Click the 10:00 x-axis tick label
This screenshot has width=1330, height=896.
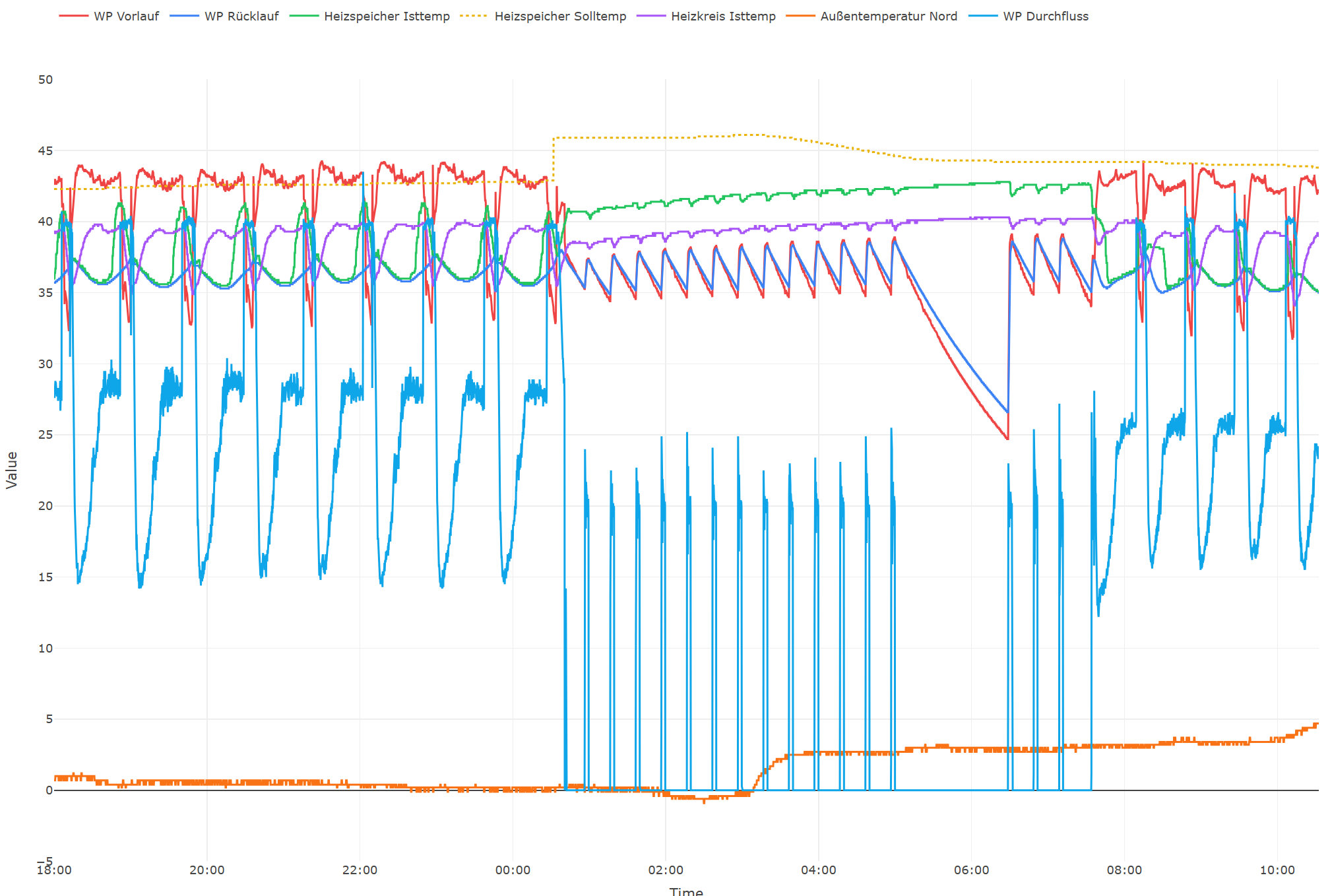coord(1277,870)
